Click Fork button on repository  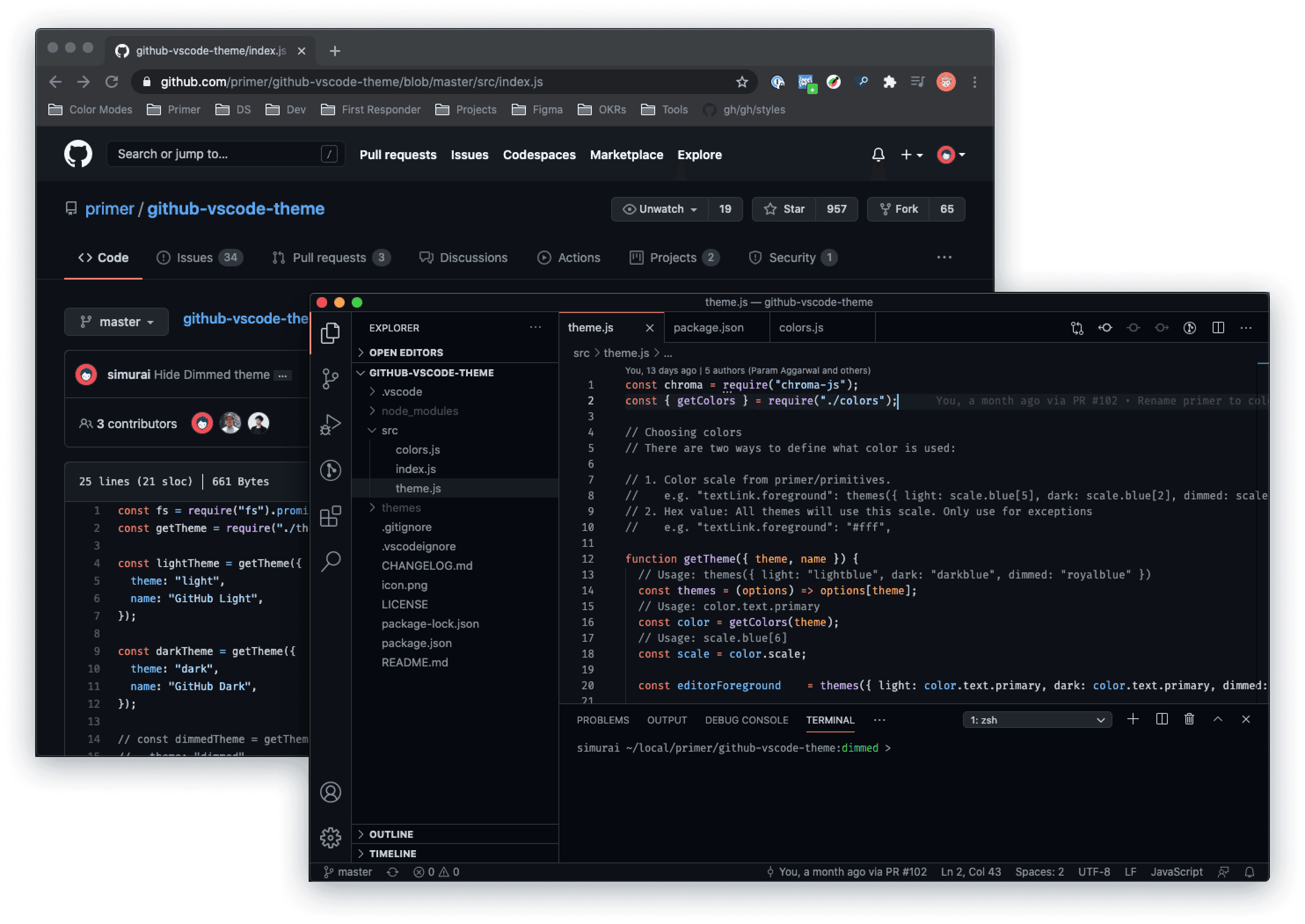pos(898,209)
